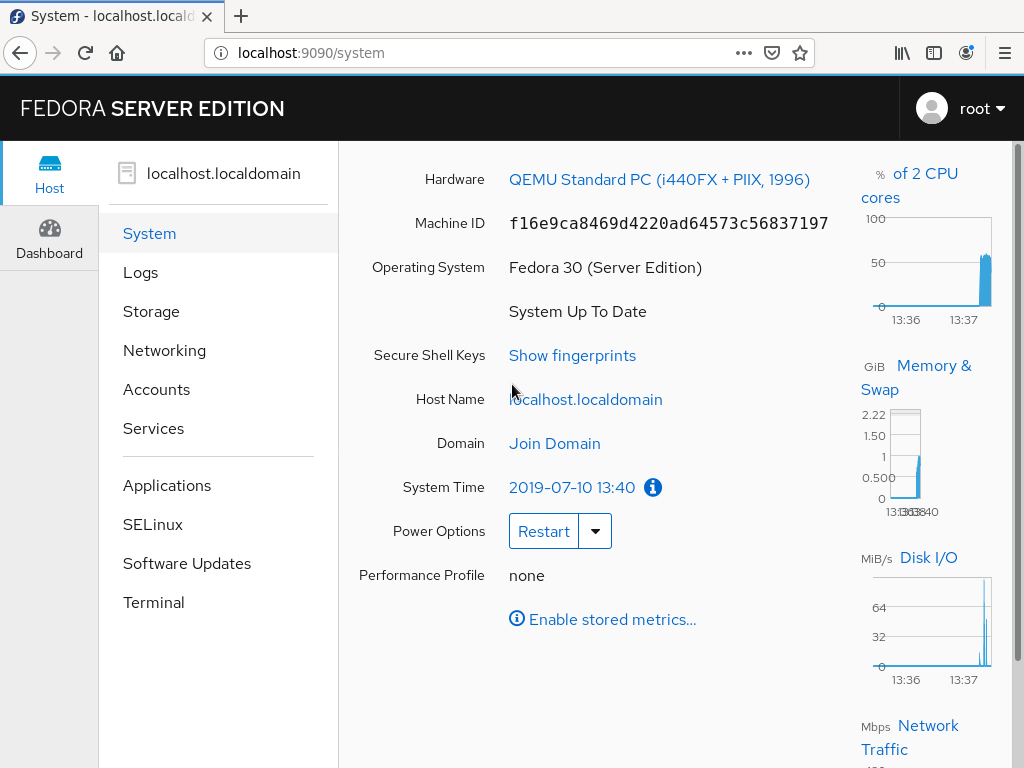Open the Logs section
Image resolution: width=1024 pixels, height=768 pixels.
tap(140, 273)
